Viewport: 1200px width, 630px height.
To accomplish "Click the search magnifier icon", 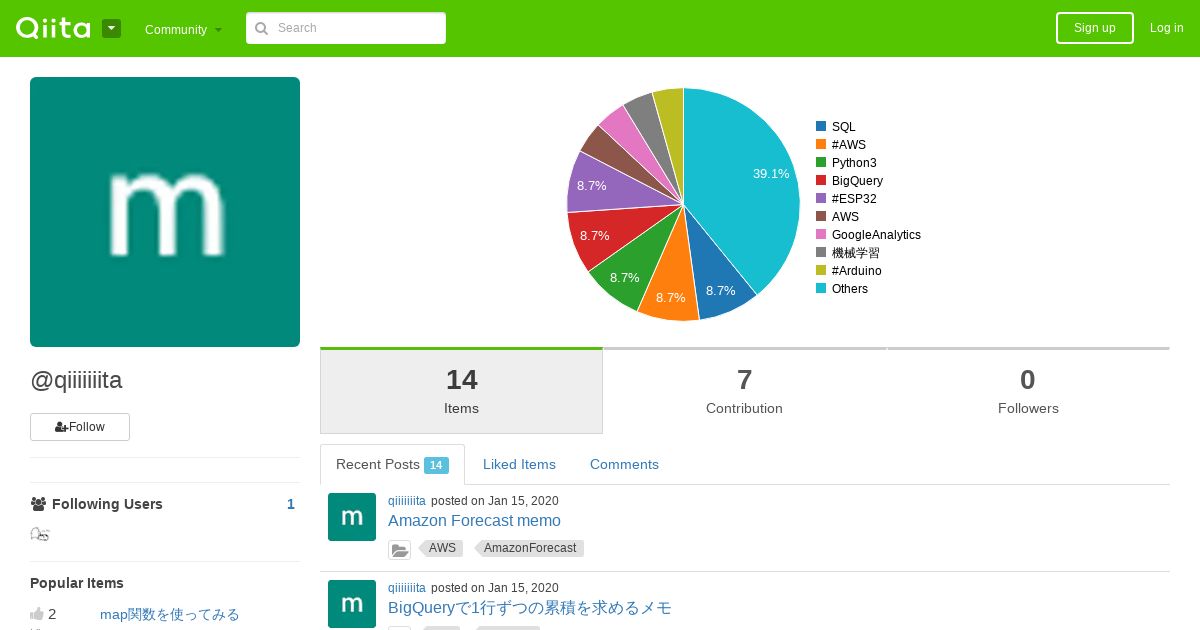I will click(x=262, y=28).
